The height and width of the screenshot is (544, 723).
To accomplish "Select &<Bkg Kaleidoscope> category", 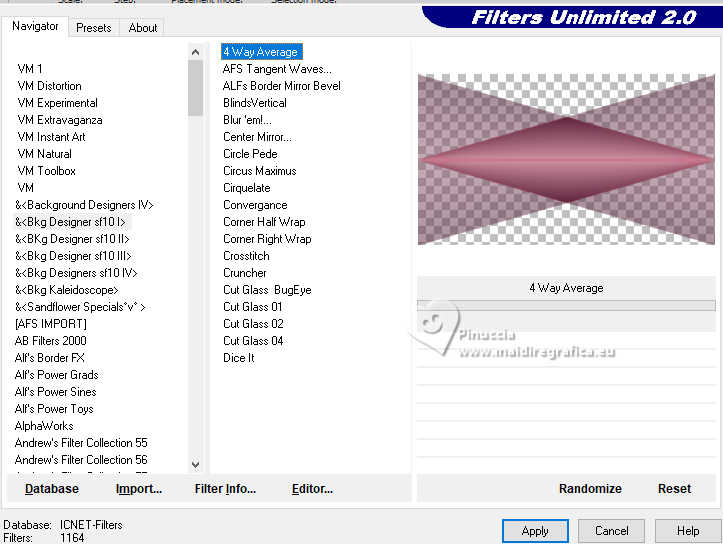I will coord(66,290).
